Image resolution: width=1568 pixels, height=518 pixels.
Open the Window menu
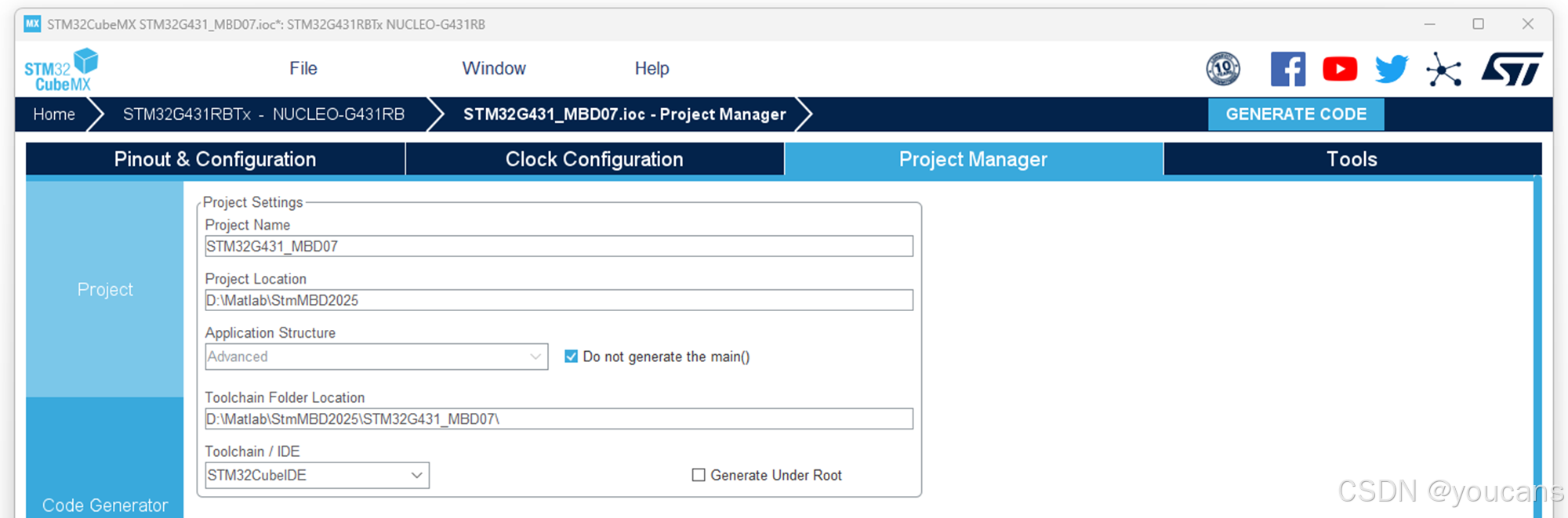point(494,68)
